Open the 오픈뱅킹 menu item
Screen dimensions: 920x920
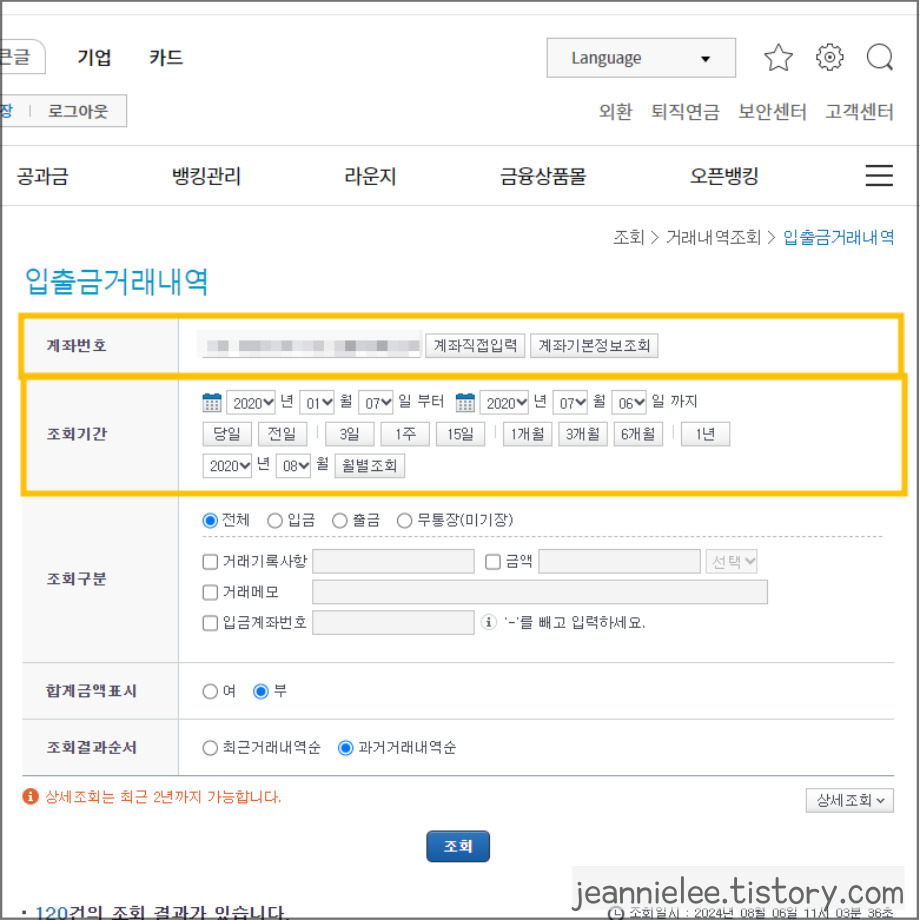click(724, 175)
